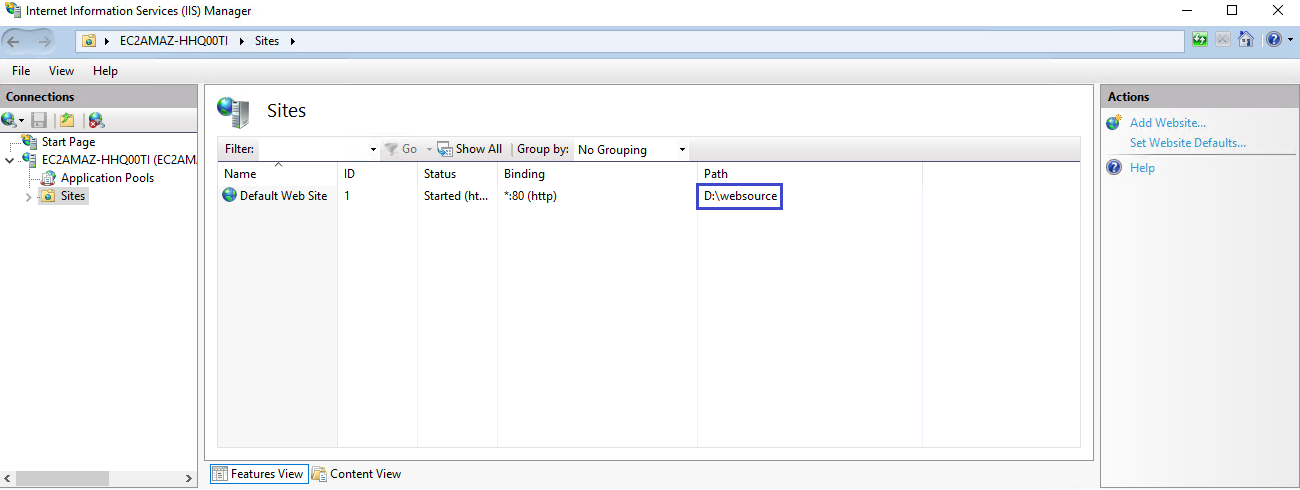1300x490 pixels.
Task: Open the Create New Connection dropdown arrow
Action: [x=22, y=121]
